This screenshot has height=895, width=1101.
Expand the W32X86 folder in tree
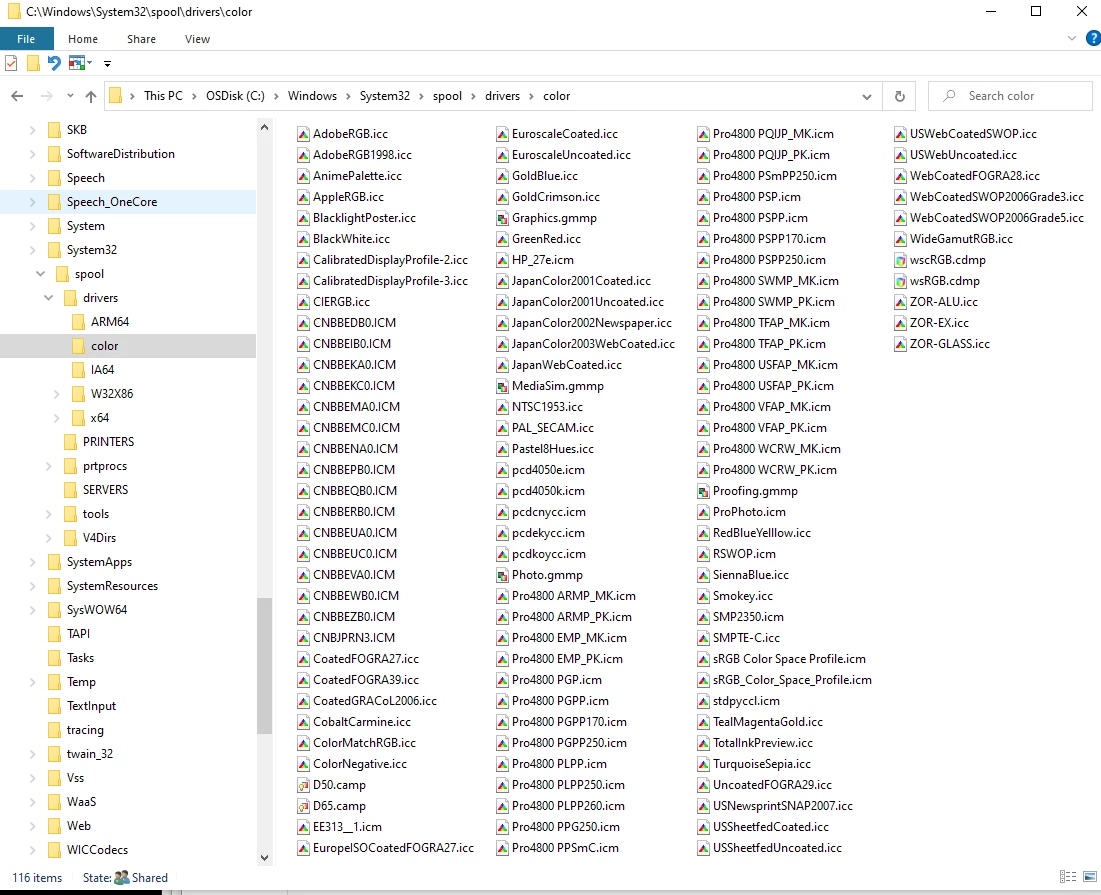tap(57, 394)
